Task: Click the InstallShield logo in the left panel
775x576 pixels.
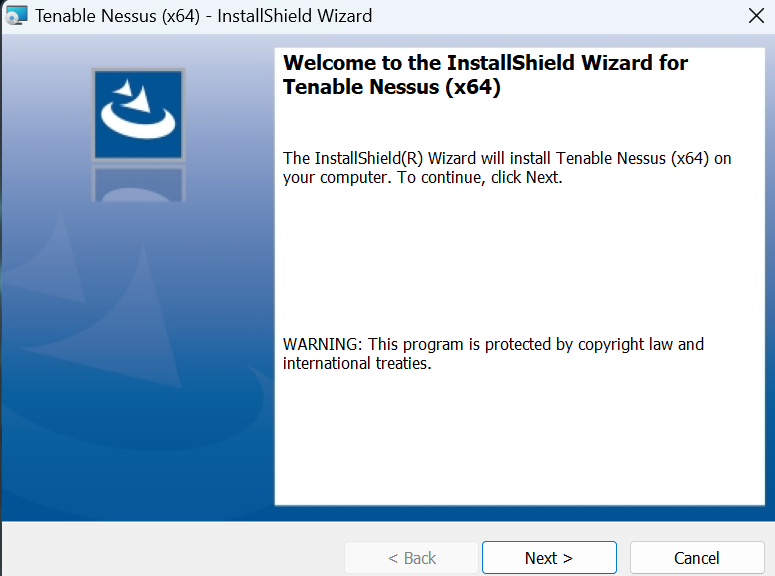Action: click(x=138, y=115)
